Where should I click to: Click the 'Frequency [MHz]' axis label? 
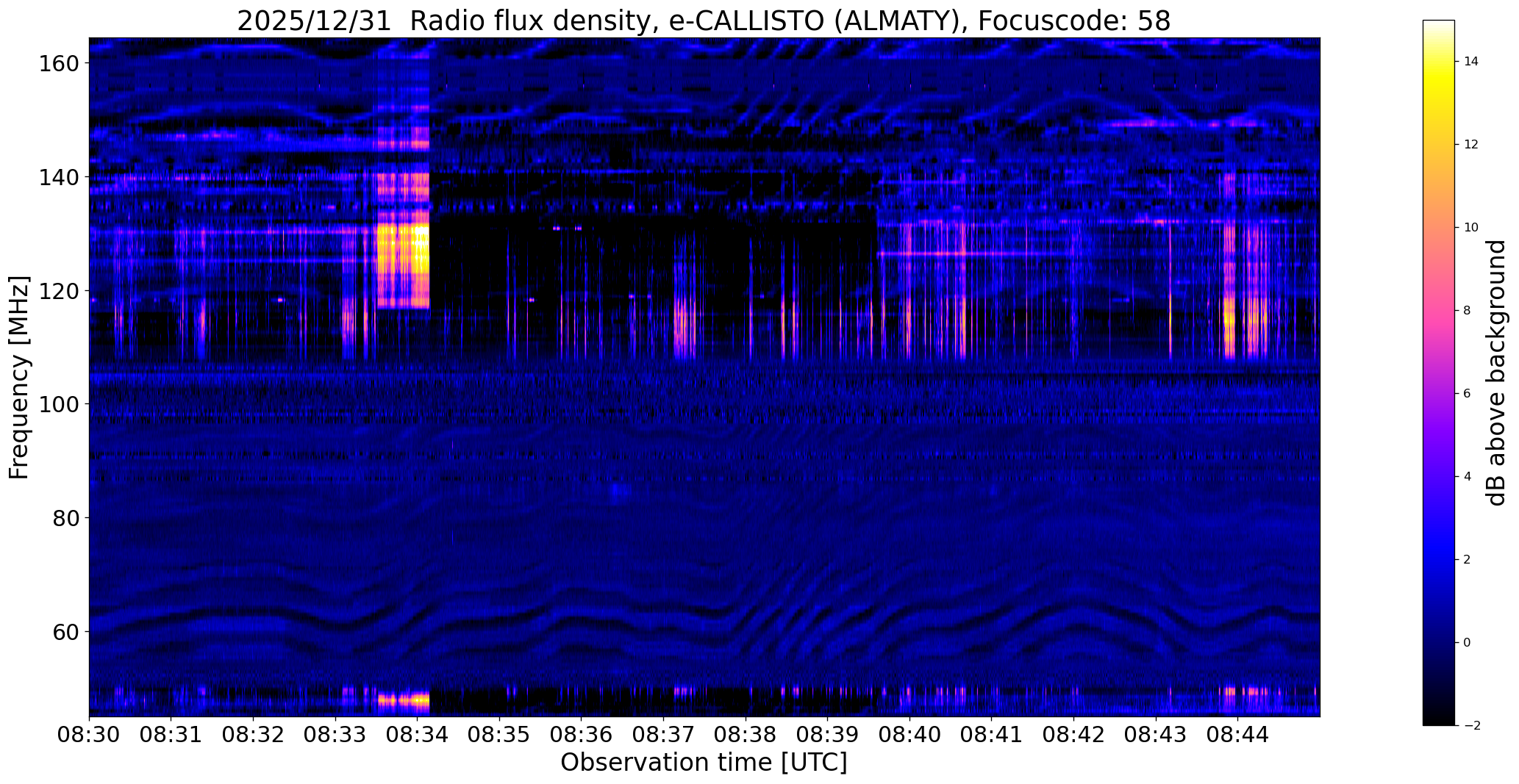coord(19,378)
